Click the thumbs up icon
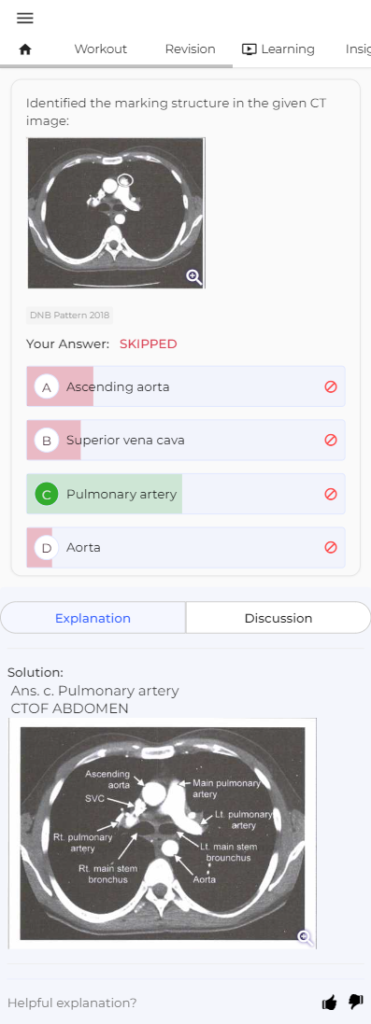The image size is (371, 1024). click(330, 1002)
